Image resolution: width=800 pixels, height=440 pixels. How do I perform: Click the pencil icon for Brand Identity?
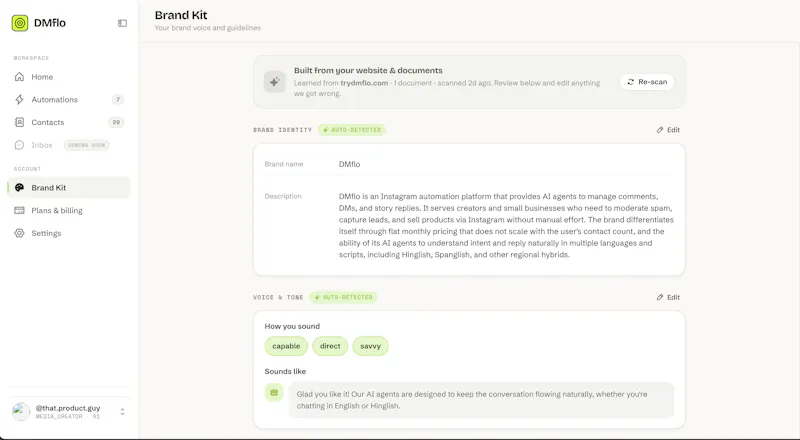coord(660,130)
